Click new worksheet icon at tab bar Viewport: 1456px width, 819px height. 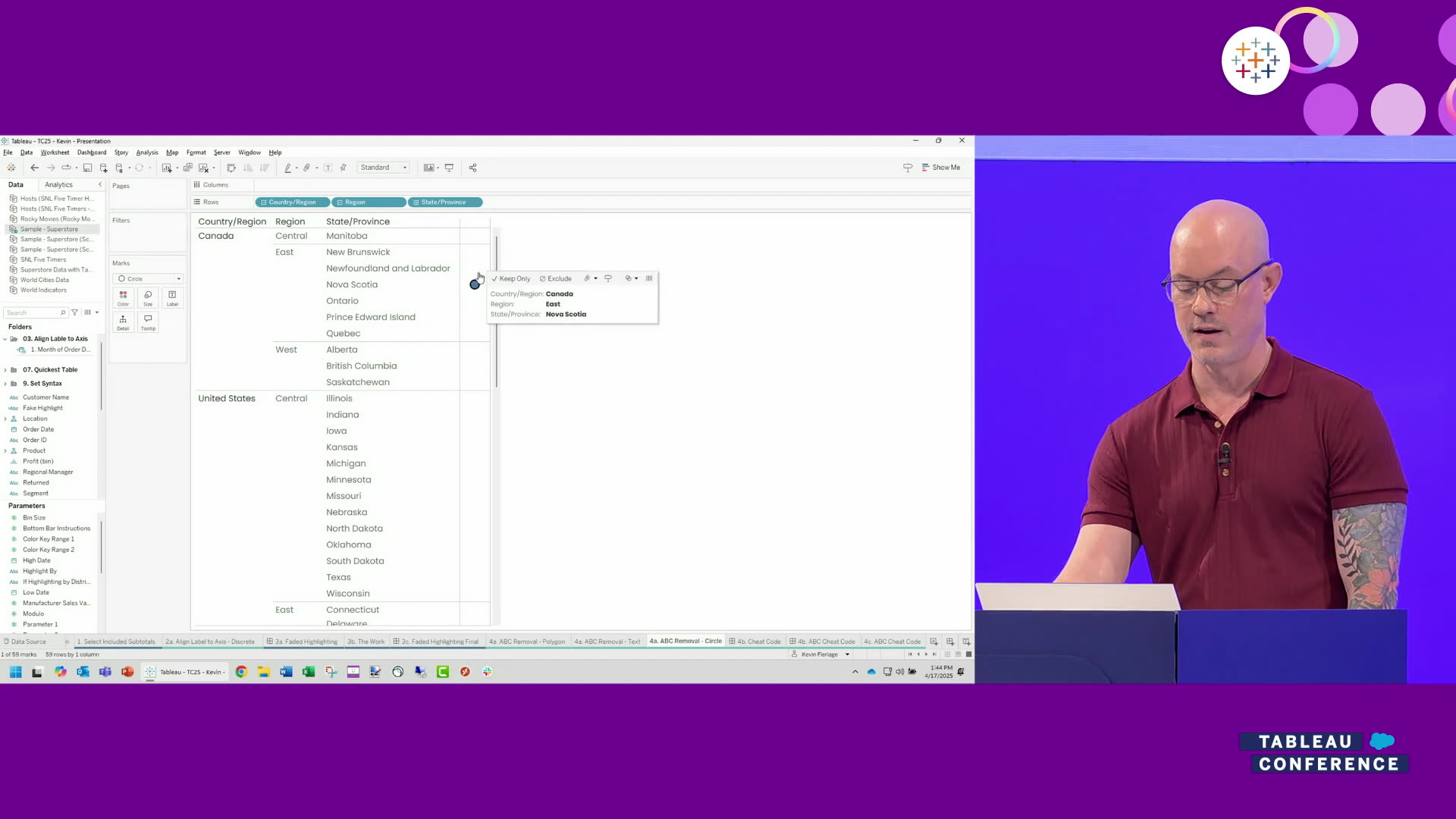pos(934,642)
